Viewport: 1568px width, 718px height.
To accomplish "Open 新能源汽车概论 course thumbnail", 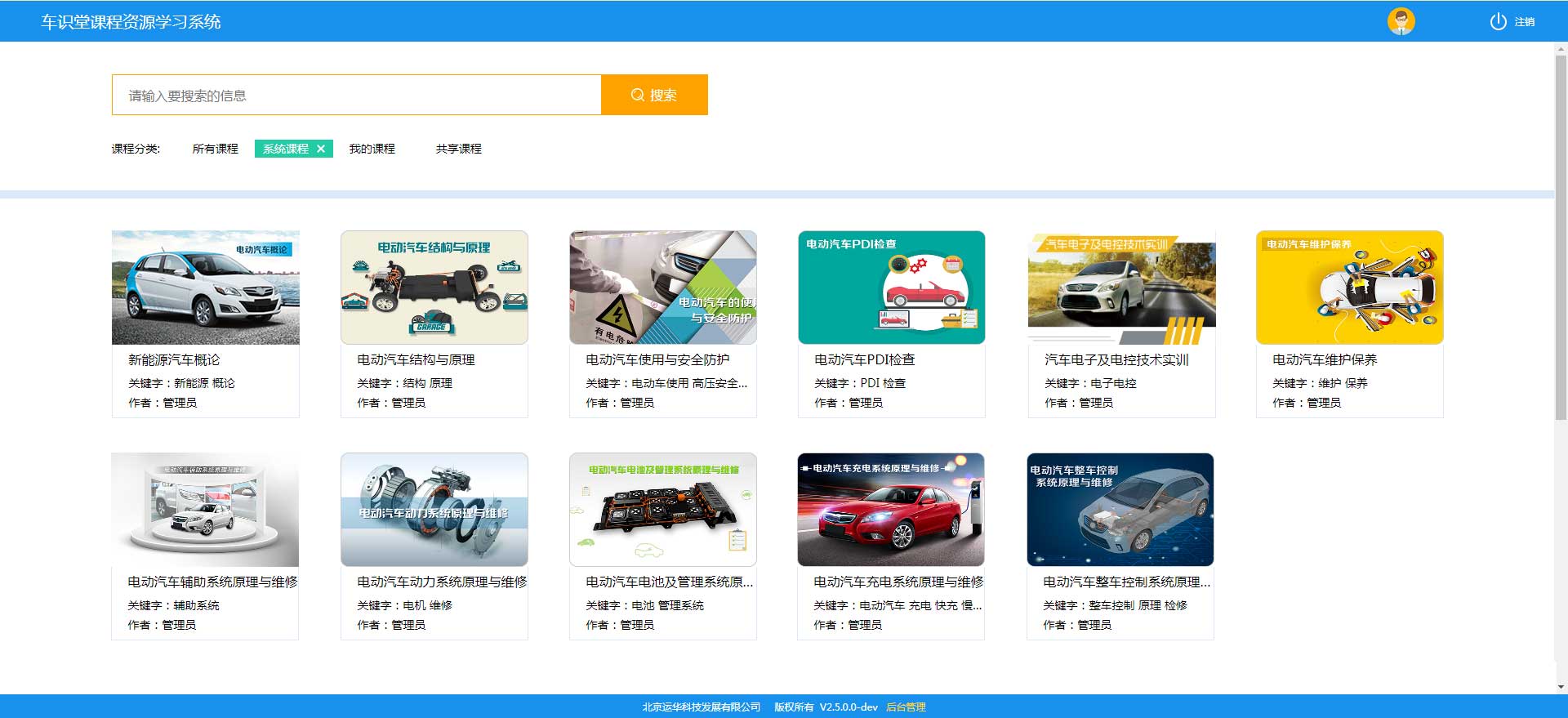I will coord(205,288).
